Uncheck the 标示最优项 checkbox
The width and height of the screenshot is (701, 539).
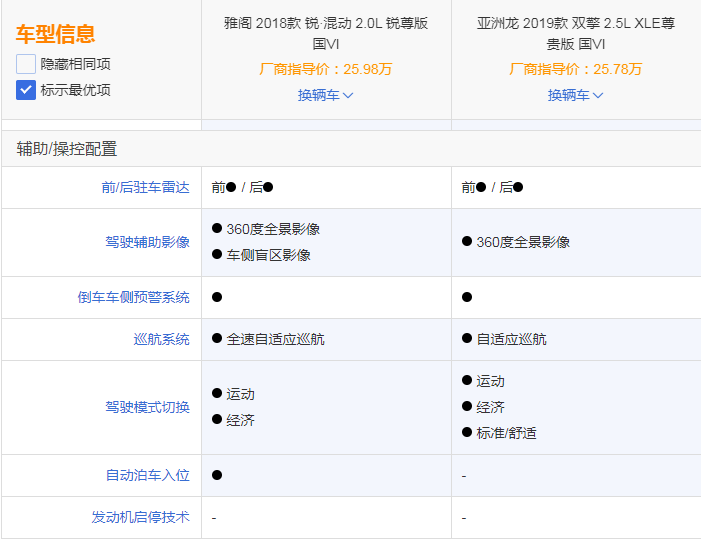pos(26,90)
